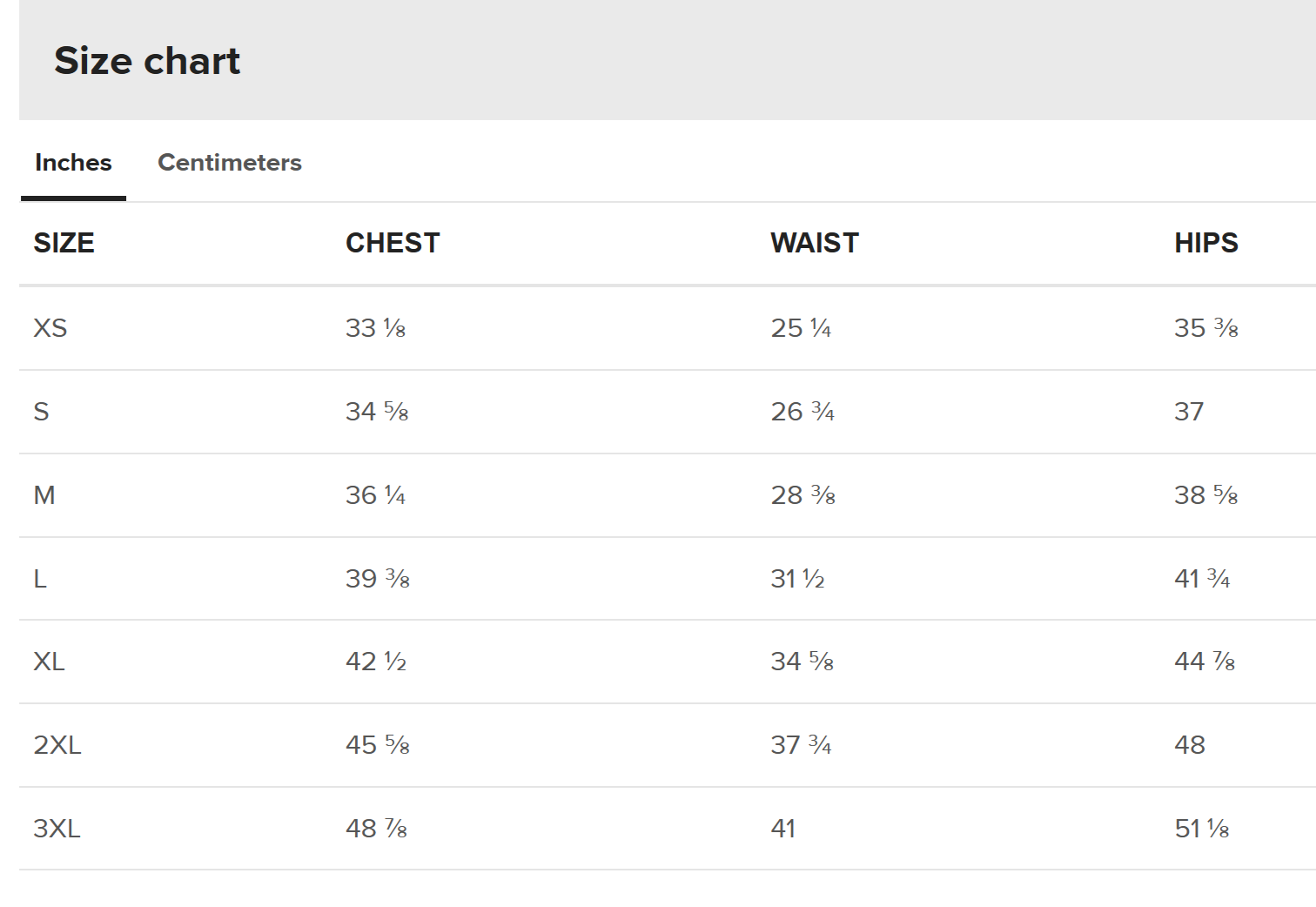The image size is (1316, 907).
Task: Select the 3XL size row label
Action: pyautogui.click(x=57, y=829)
